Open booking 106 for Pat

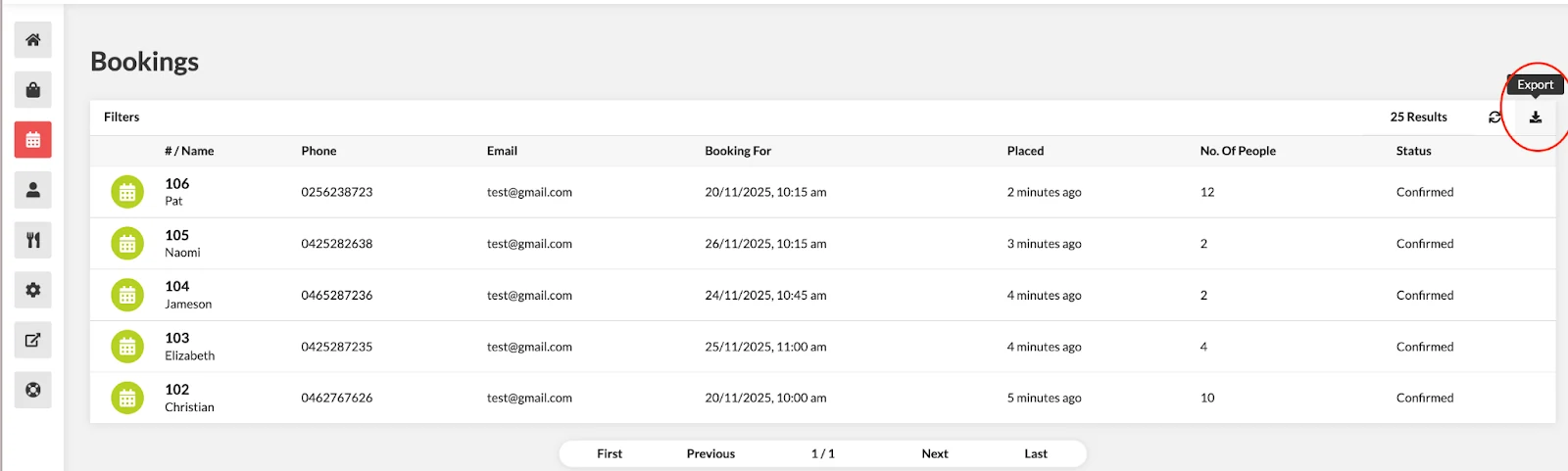click(x=822, y=192)
